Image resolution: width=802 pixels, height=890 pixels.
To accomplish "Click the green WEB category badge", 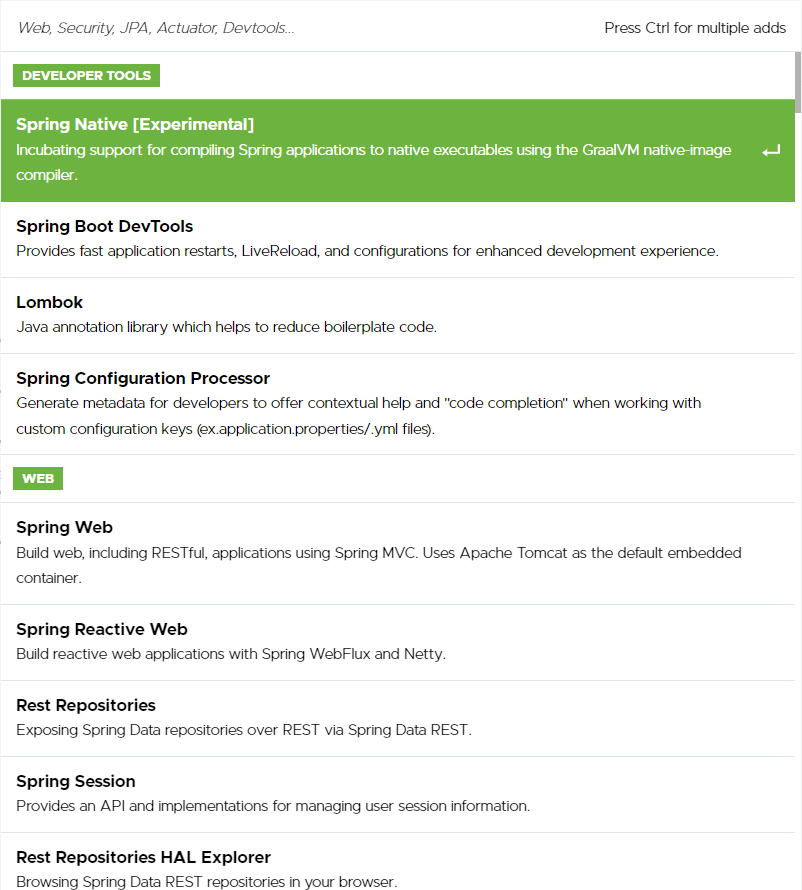I will [38, 478].
